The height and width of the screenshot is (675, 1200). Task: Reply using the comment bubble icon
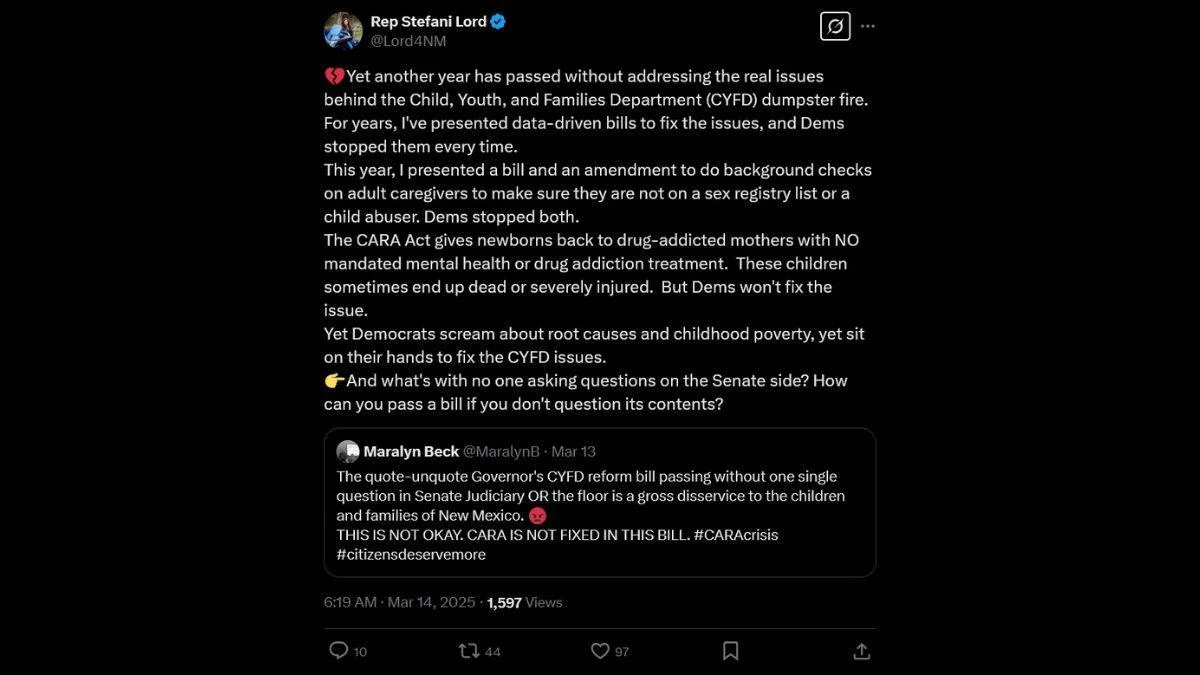click(339, 651)
